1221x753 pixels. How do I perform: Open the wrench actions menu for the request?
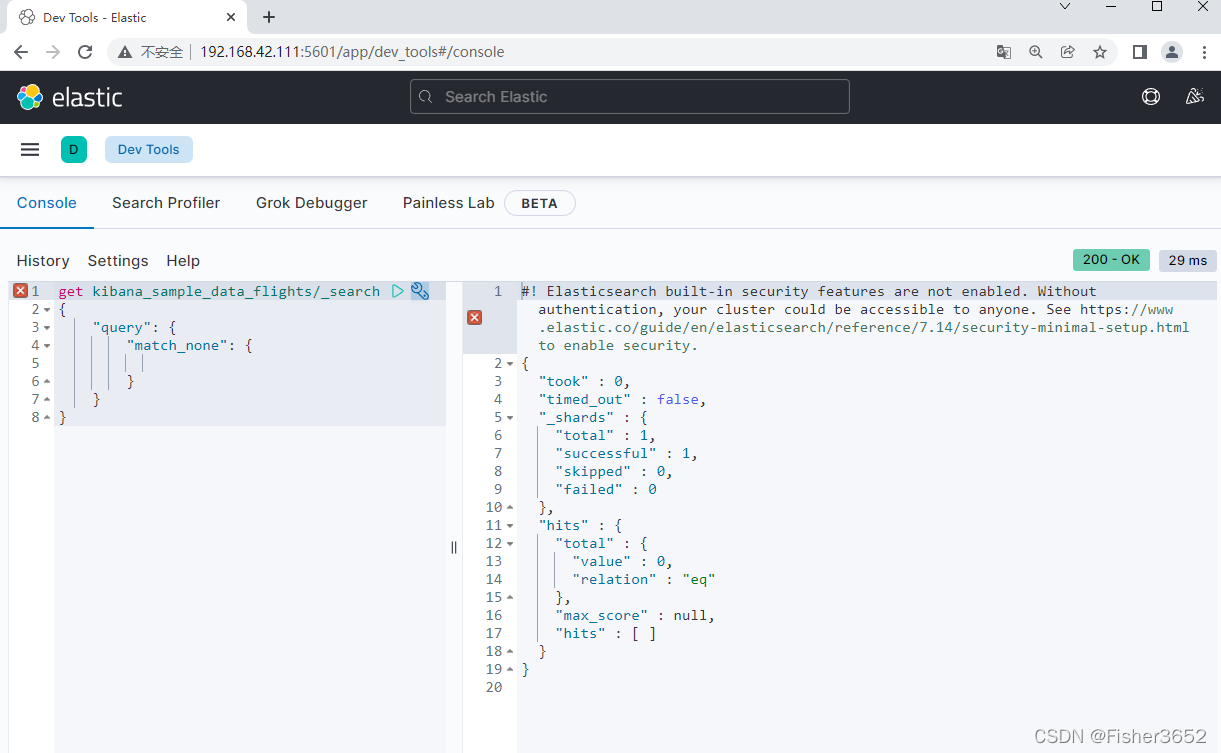[420, 291]
